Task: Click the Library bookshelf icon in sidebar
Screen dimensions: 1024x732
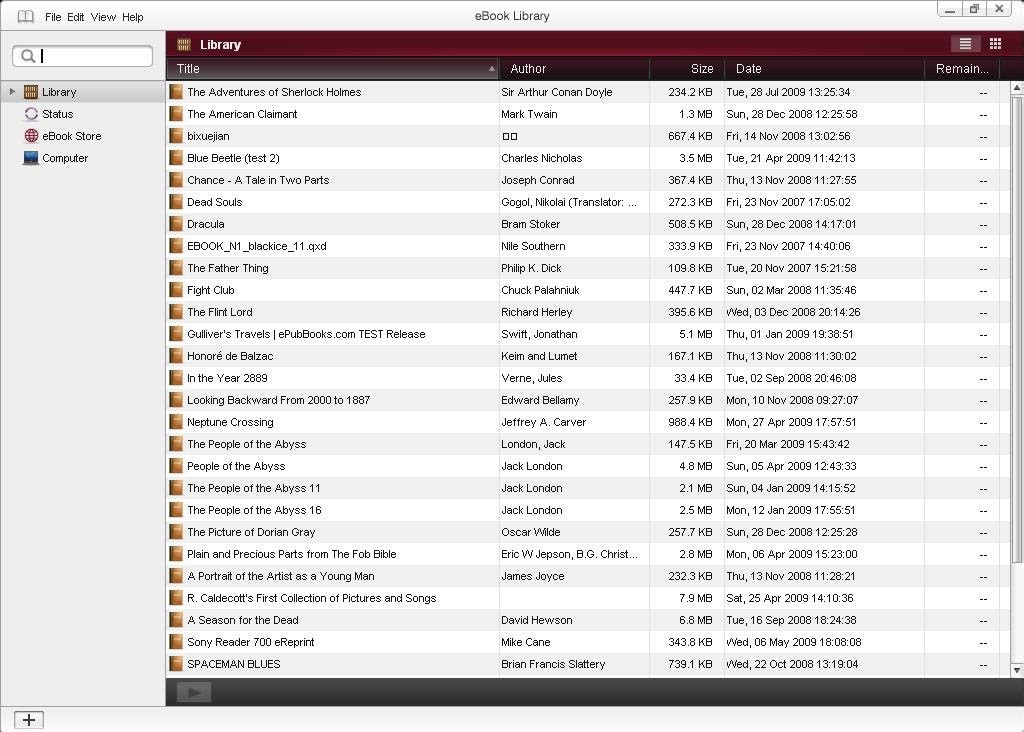Action: [x=31, y=92]
